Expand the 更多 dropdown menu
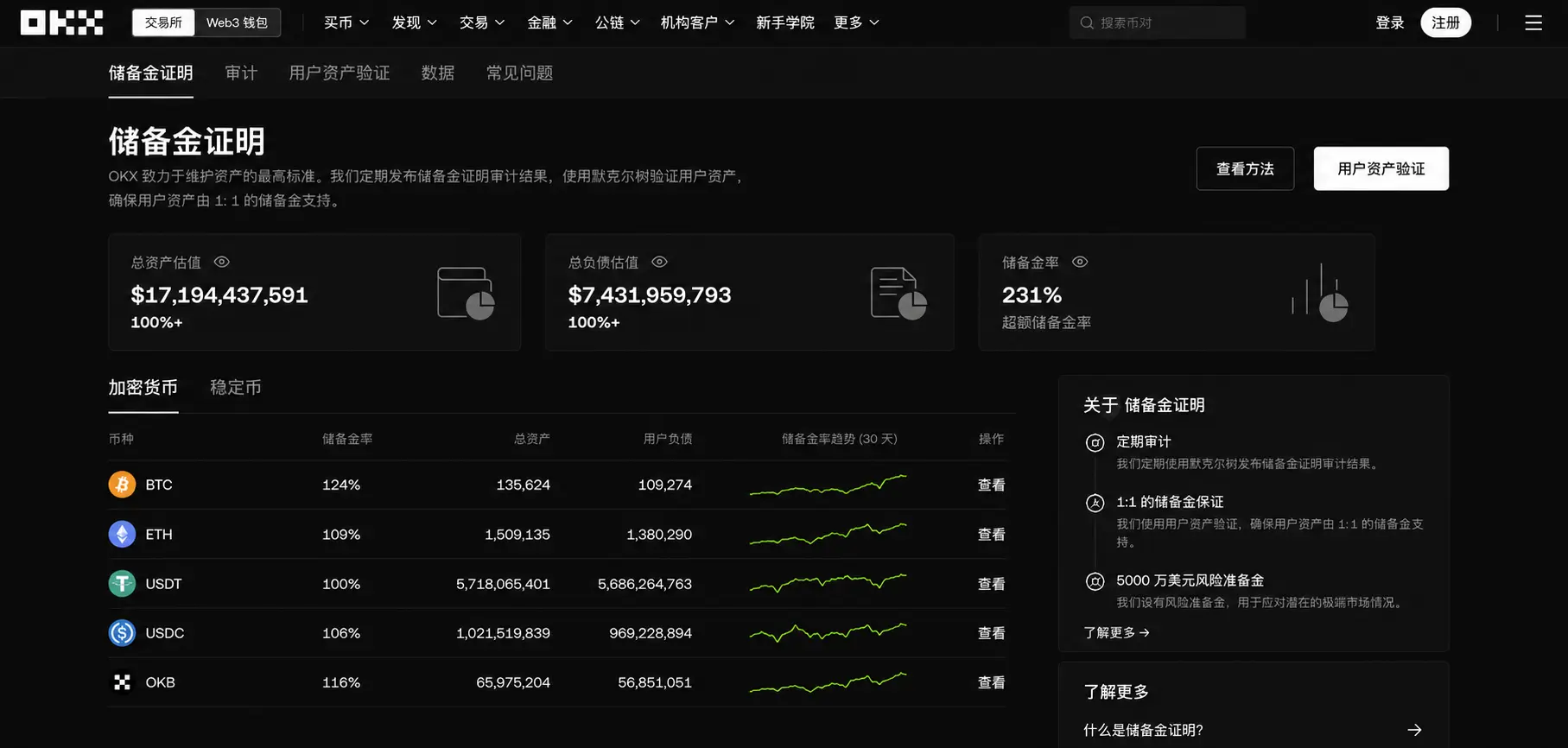 [x=857, y=22]
